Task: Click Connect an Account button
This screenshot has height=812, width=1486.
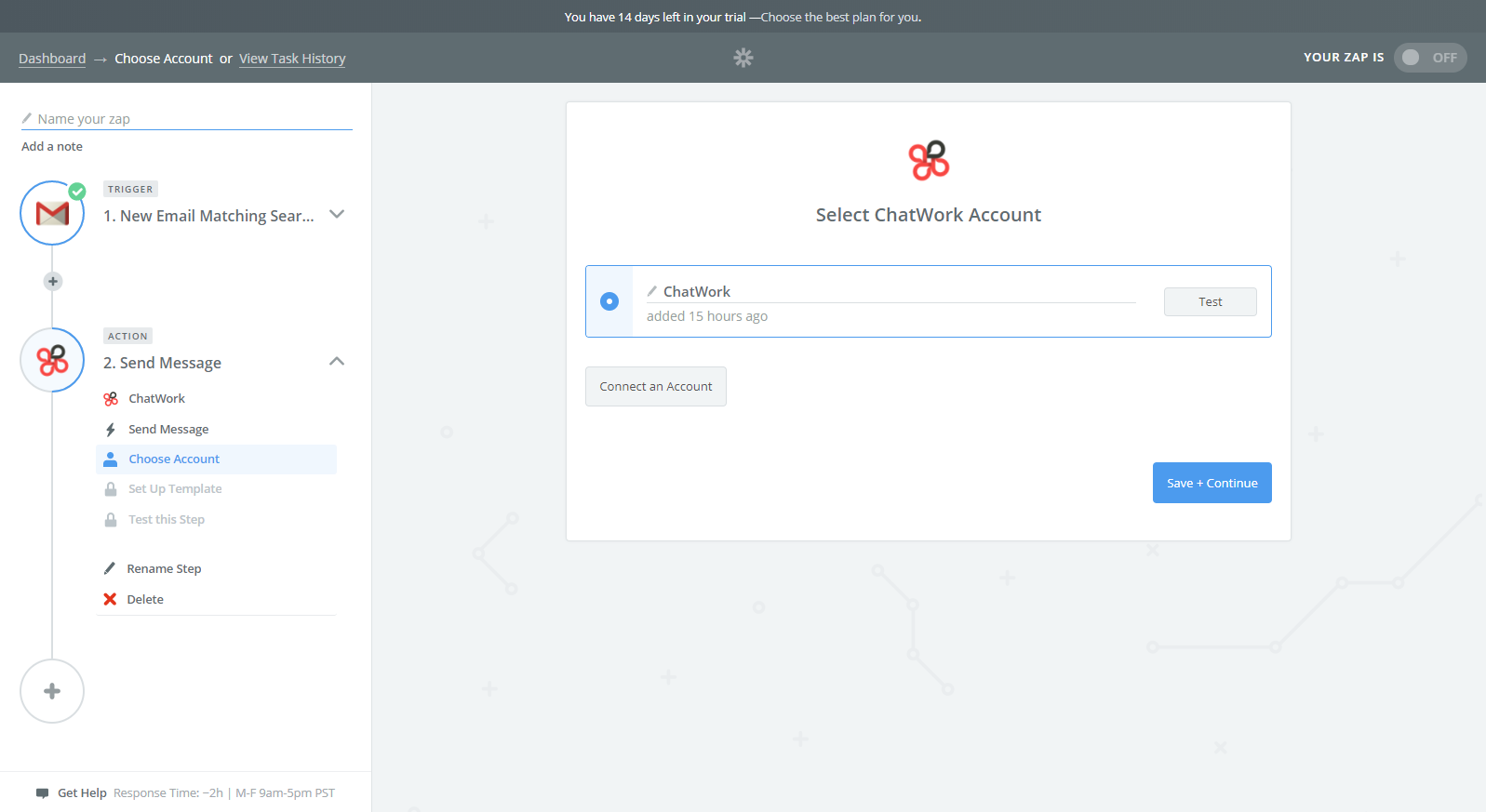Action: (x=656, y=386)
